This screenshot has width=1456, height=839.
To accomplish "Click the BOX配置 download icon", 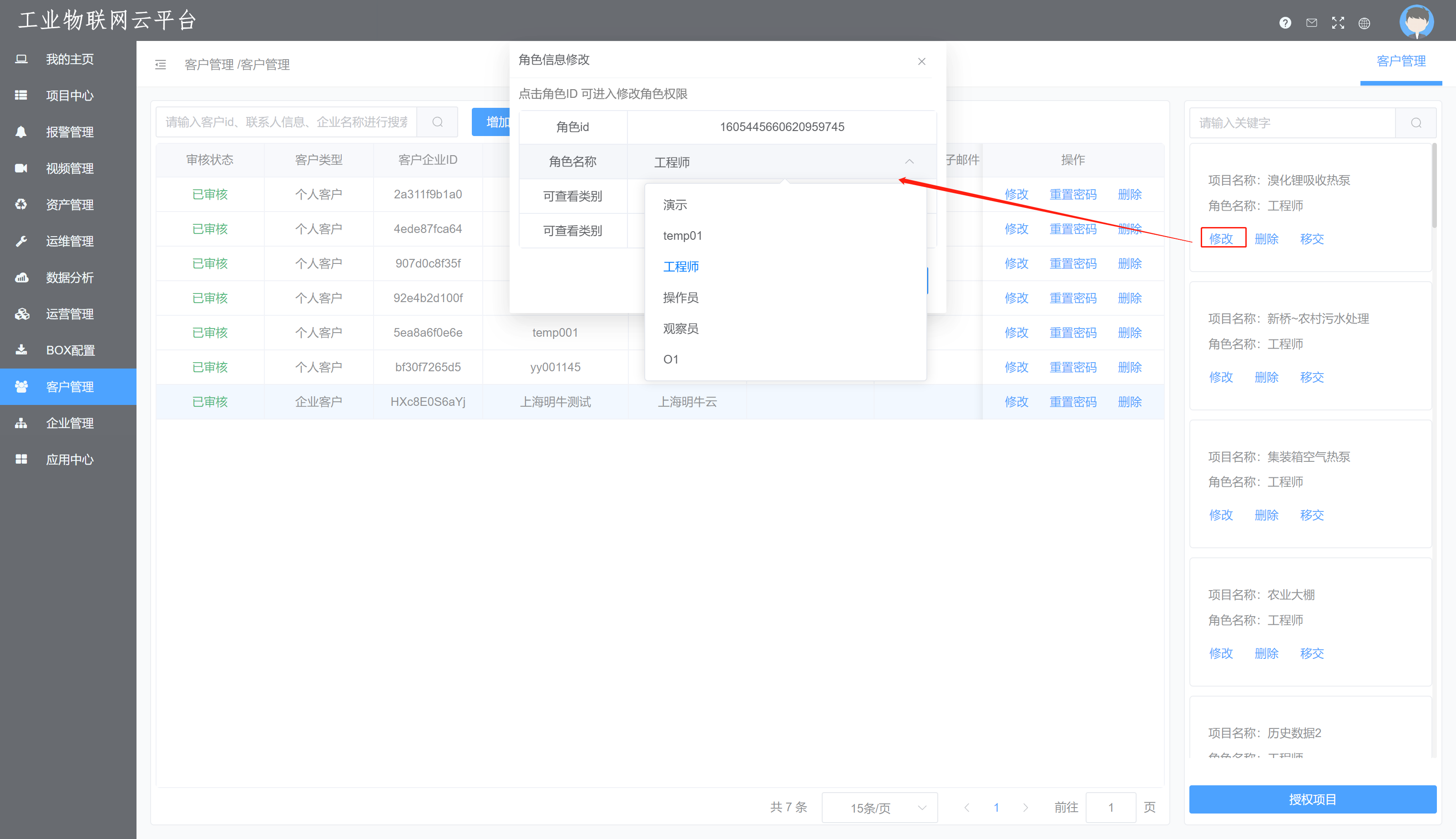I will (21, 350).
